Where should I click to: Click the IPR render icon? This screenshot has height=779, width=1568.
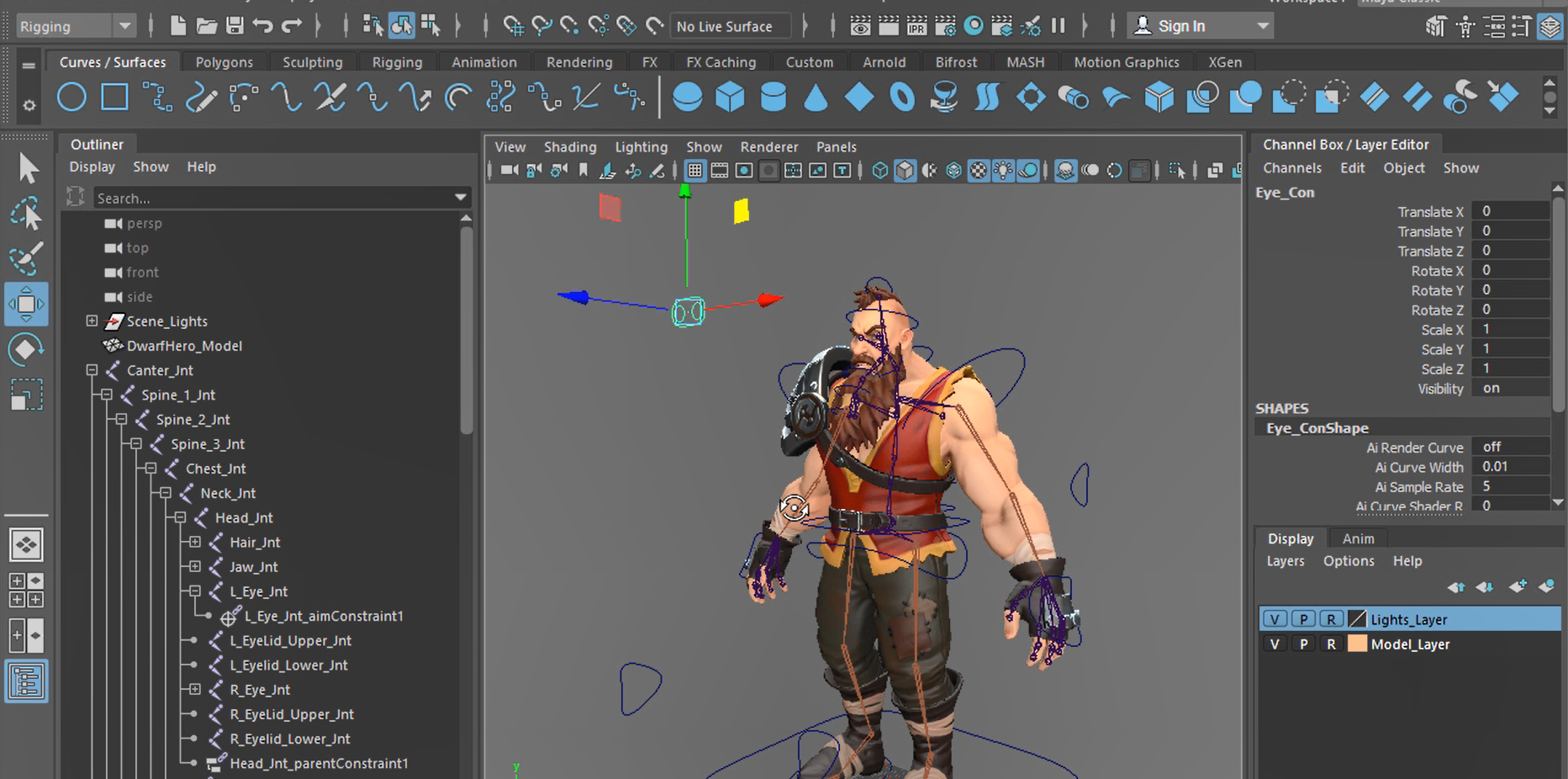click(x=916, y=26)
